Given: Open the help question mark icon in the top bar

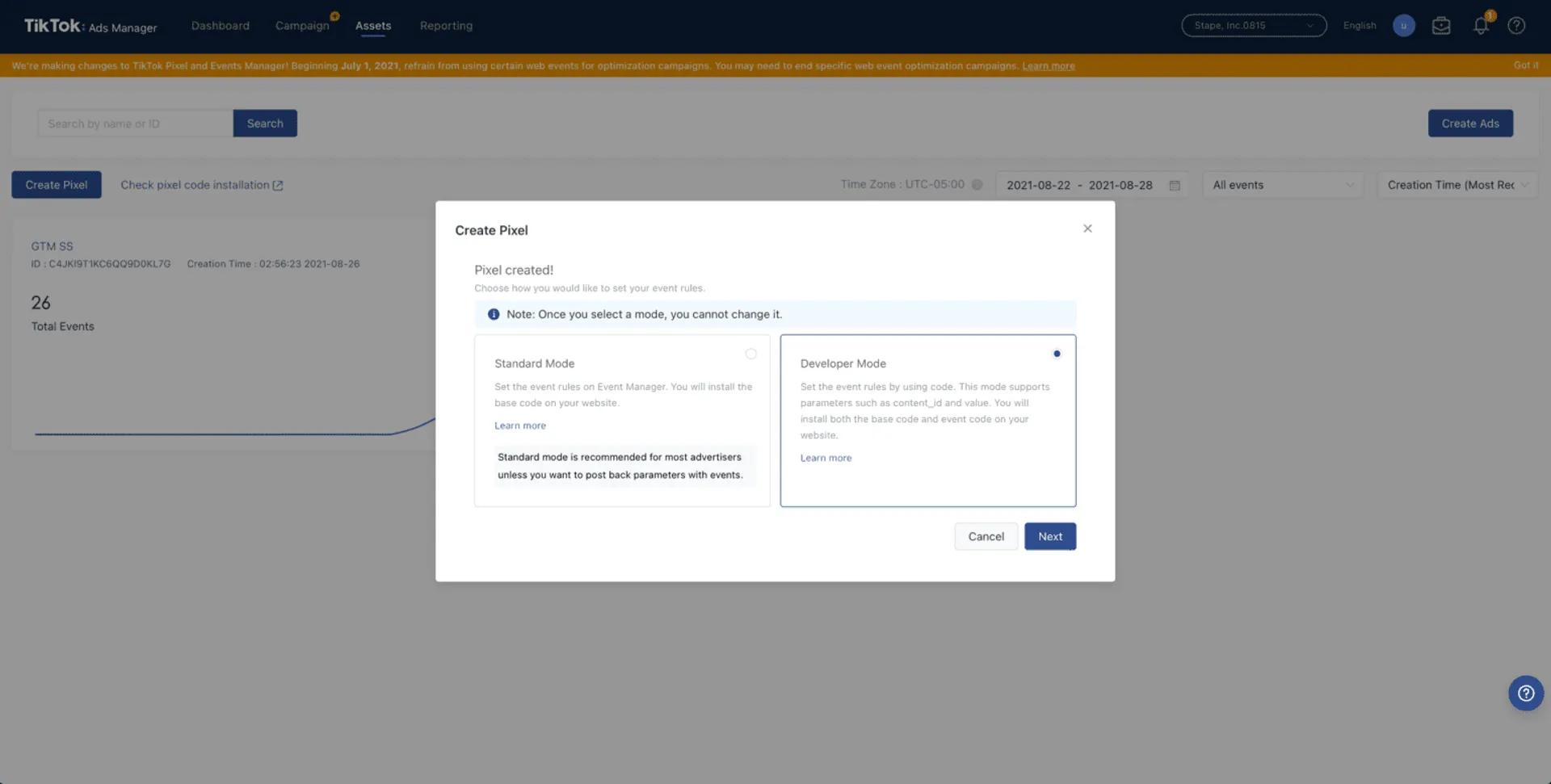Looking at the screenshot, I should coord(1516,26).
